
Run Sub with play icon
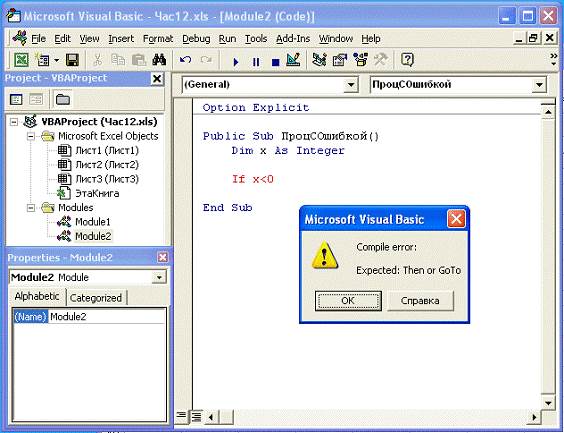coord(236,62)
